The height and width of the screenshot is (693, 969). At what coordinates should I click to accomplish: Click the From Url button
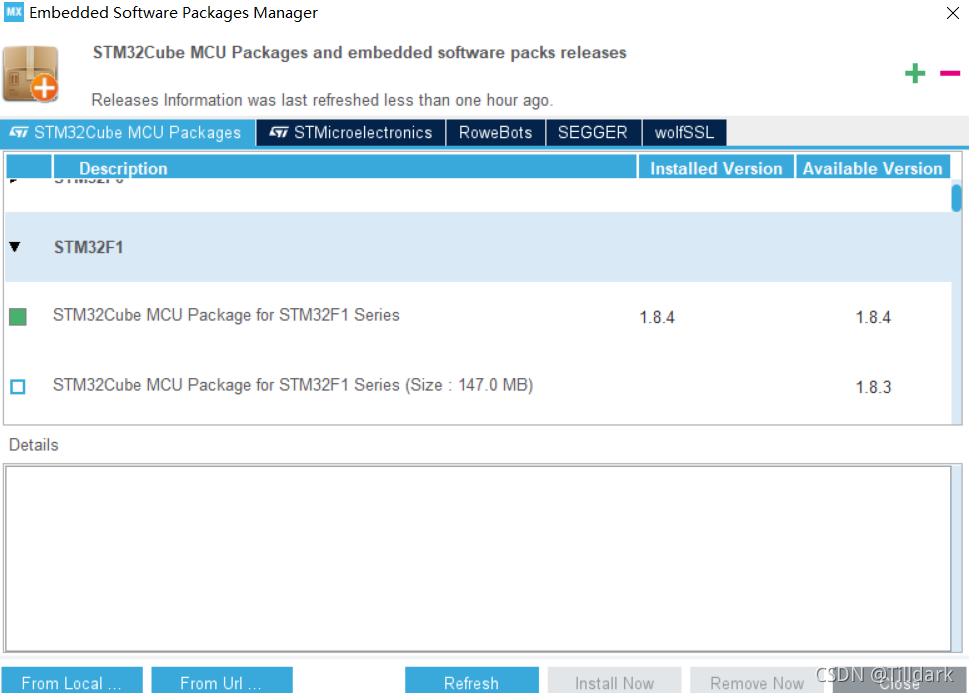[x=221, y=682]
